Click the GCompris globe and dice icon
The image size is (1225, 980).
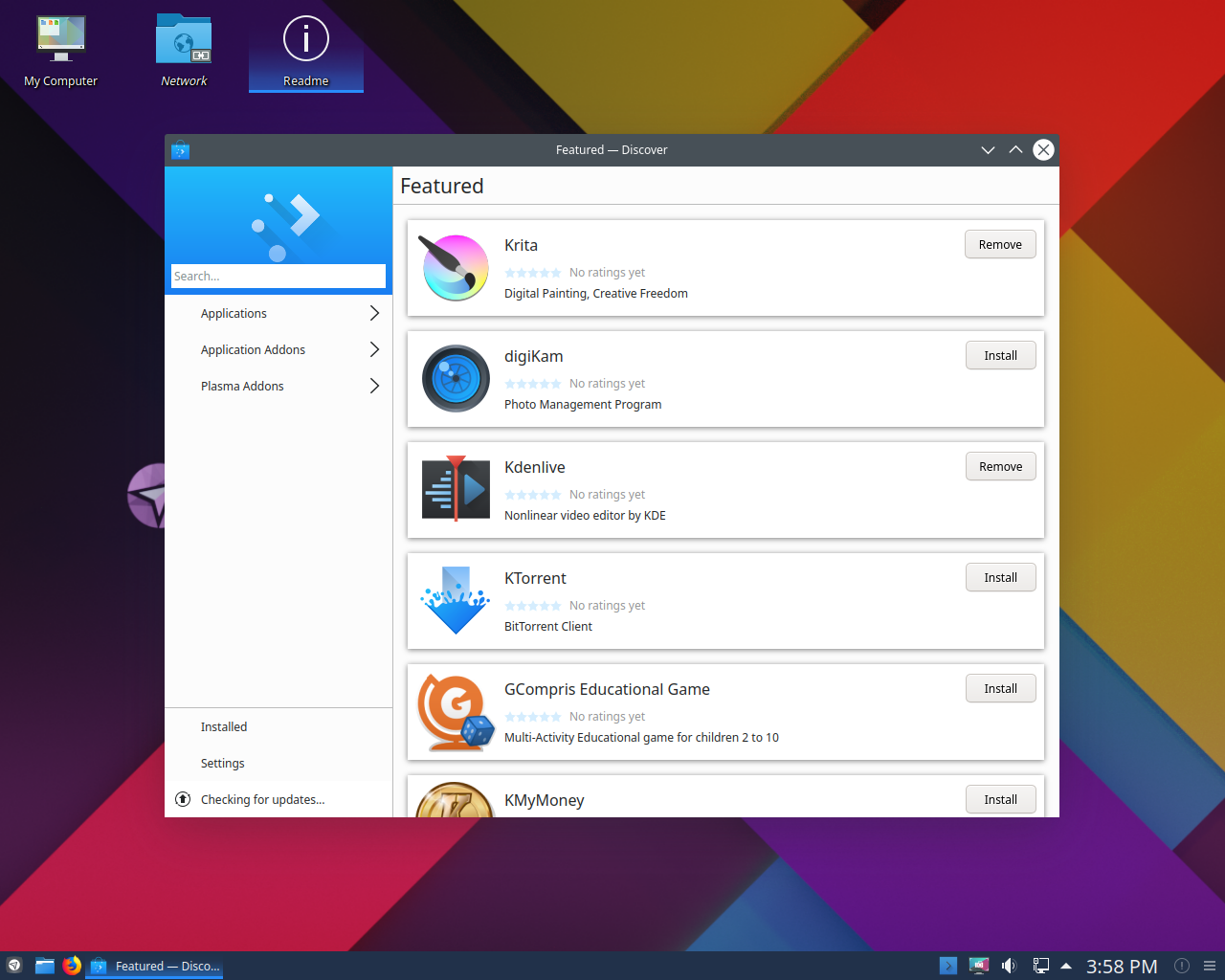coord(456,711)
